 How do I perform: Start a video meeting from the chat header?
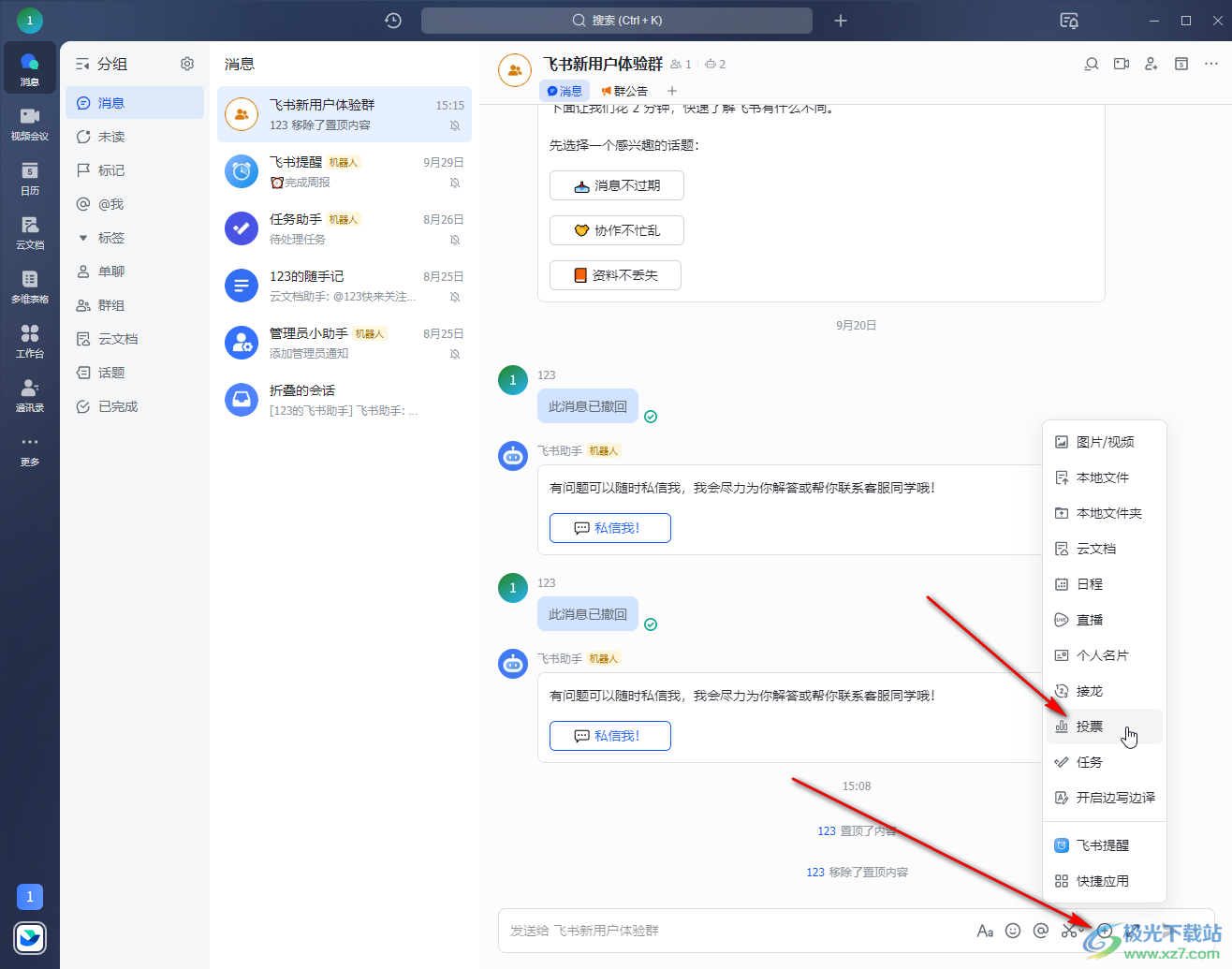click(1122, 64)
